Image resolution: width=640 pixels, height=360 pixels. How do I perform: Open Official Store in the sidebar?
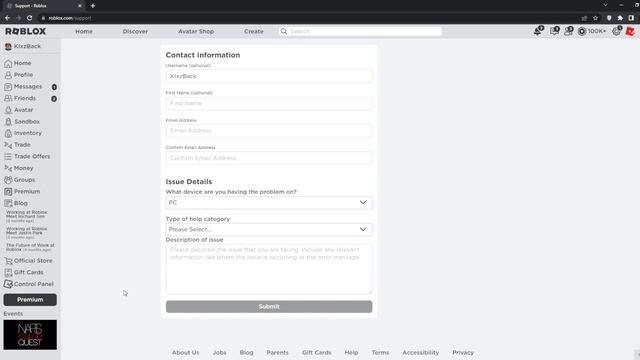coord(28,260)
